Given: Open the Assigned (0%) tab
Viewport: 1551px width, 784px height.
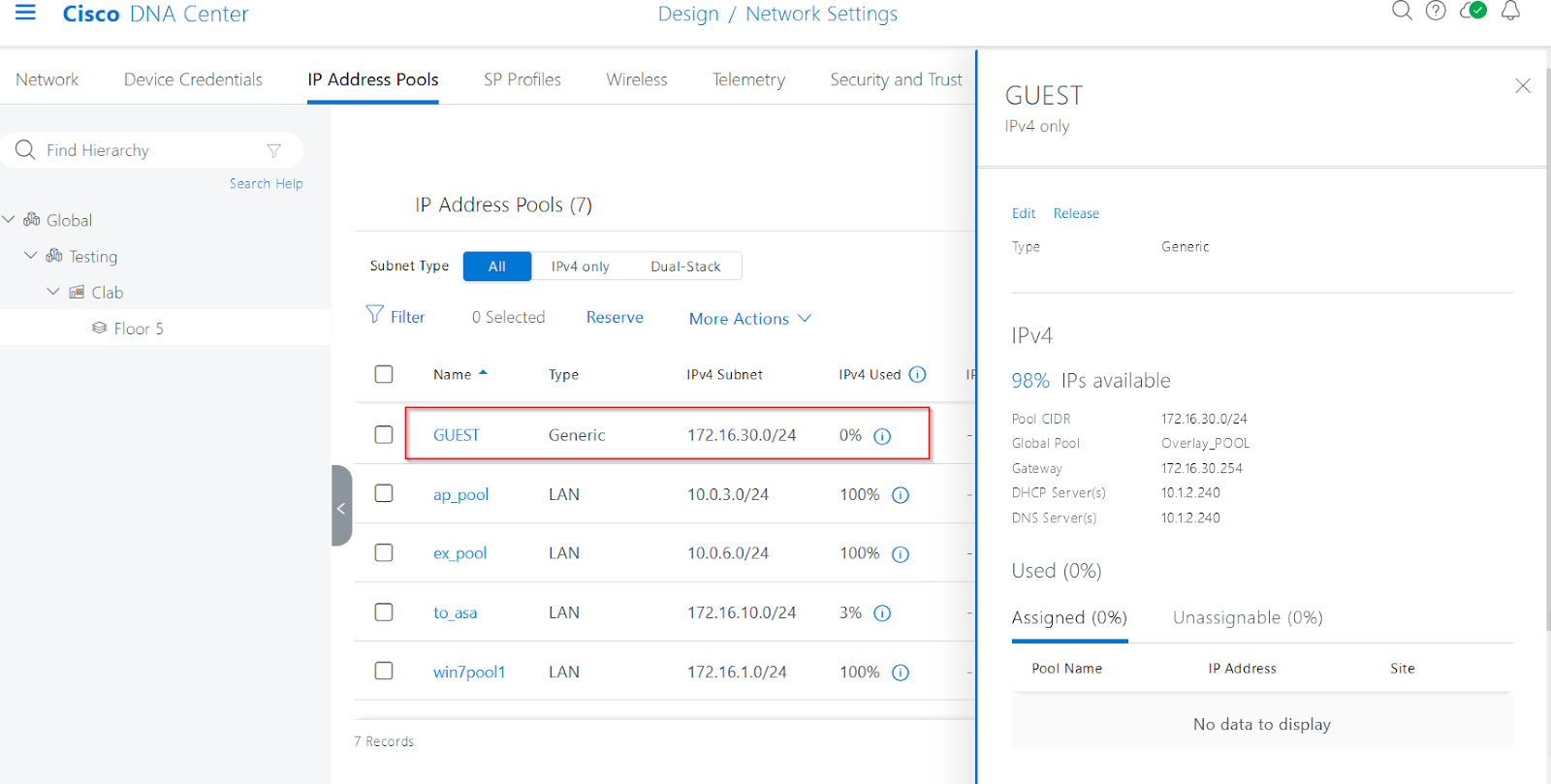Looking at the screenshot, I should (1069, 617).
